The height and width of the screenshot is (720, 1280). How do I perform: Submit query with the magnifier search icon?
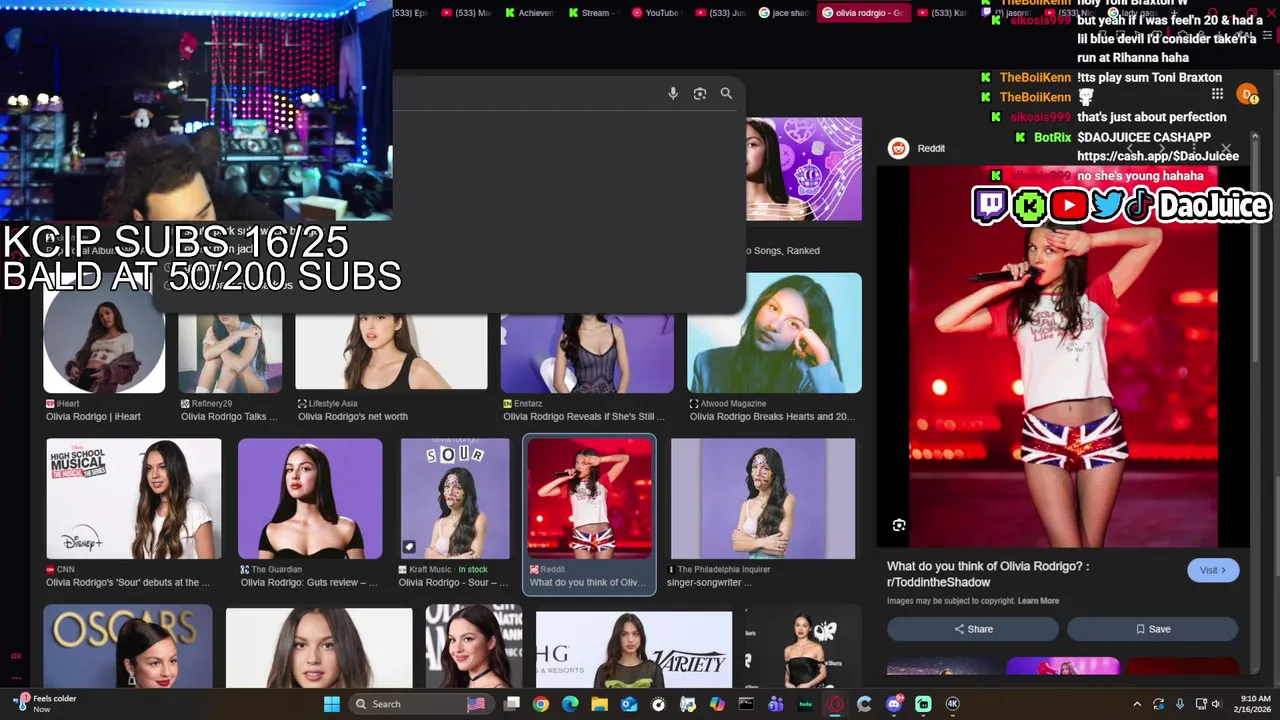(x=726, y=93)
